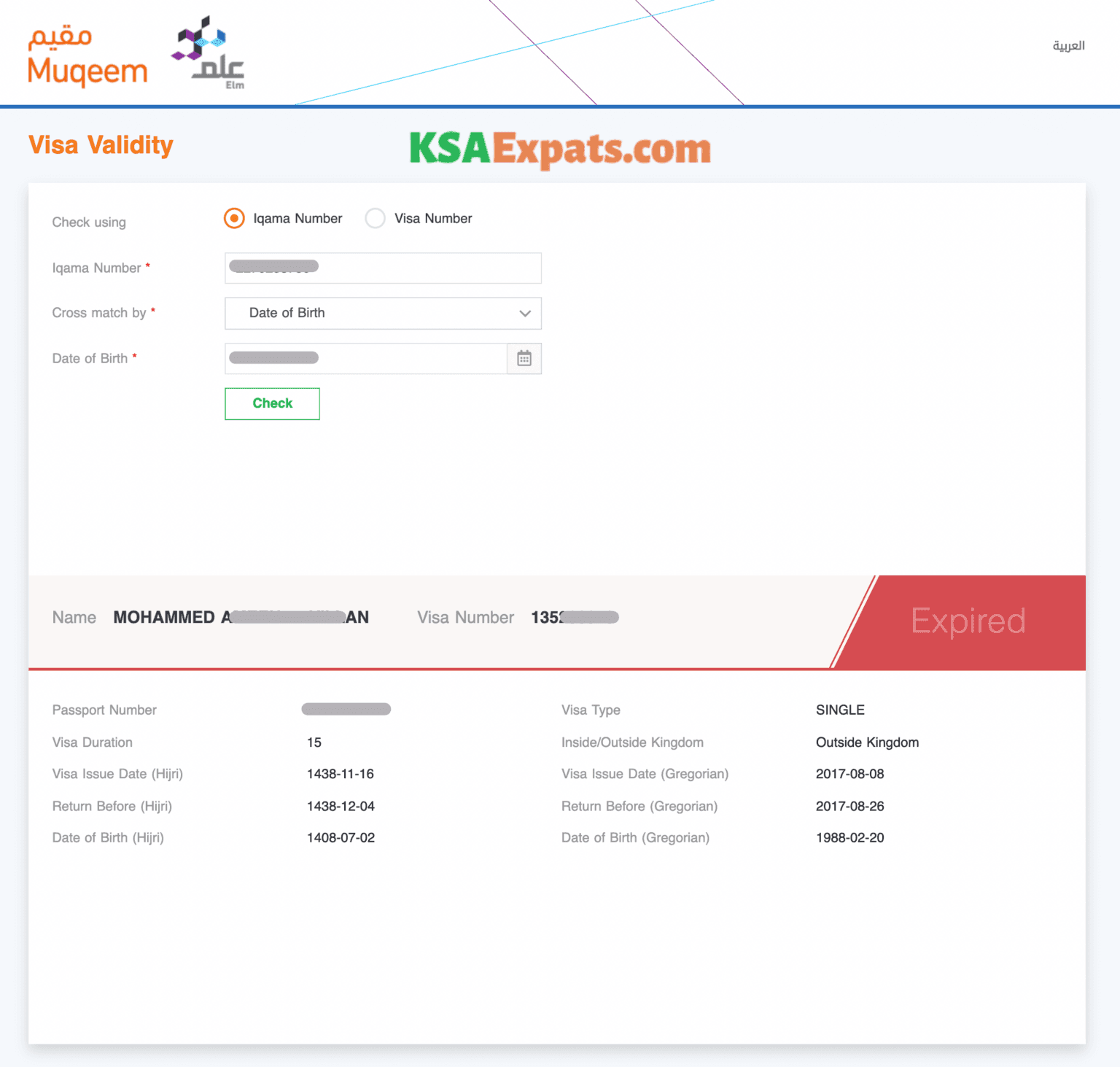Click the Muqeem logo

[x=87, y=57]
